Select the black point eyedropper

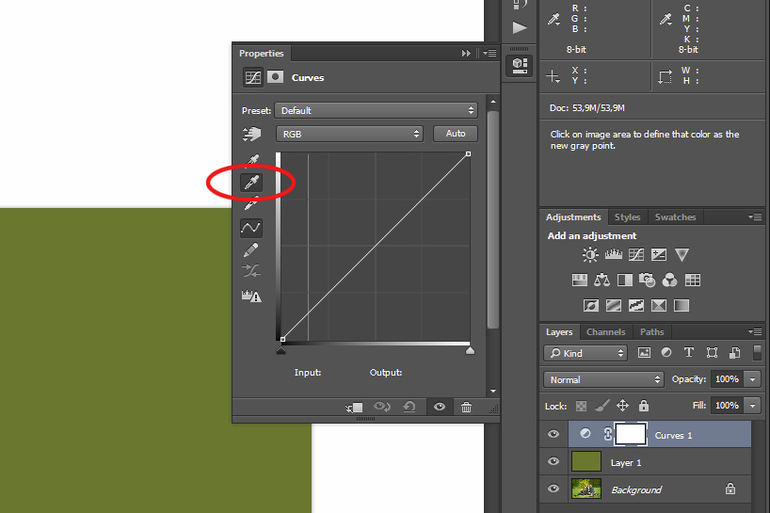(x=251, y=160)
